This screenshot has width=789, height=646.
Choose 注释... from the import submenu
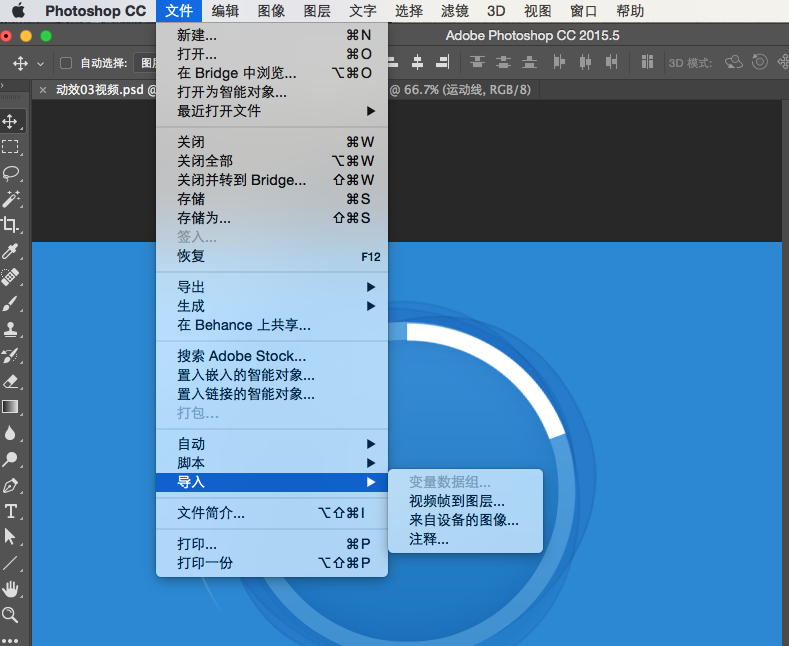pos(465,539)
